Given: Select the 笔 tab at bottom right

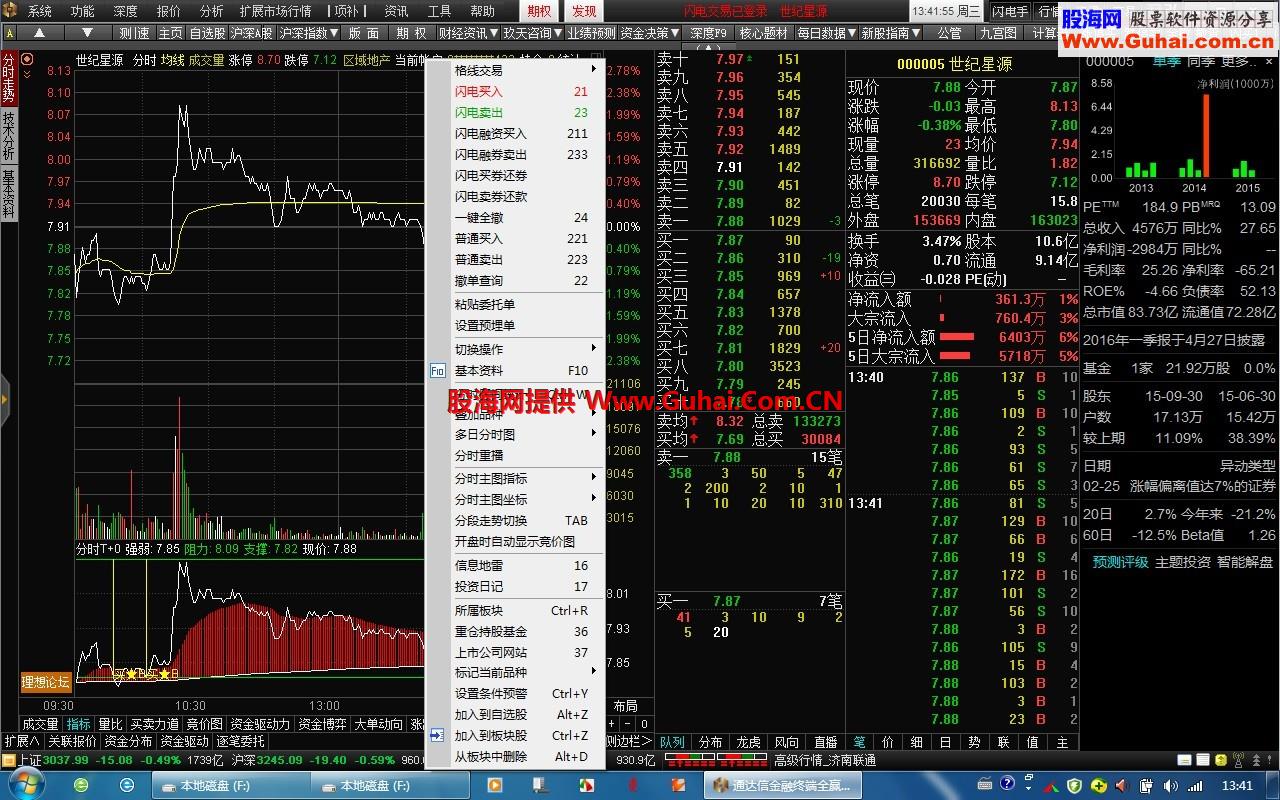Looking at the screenshot, I should (x=859, y=742).
